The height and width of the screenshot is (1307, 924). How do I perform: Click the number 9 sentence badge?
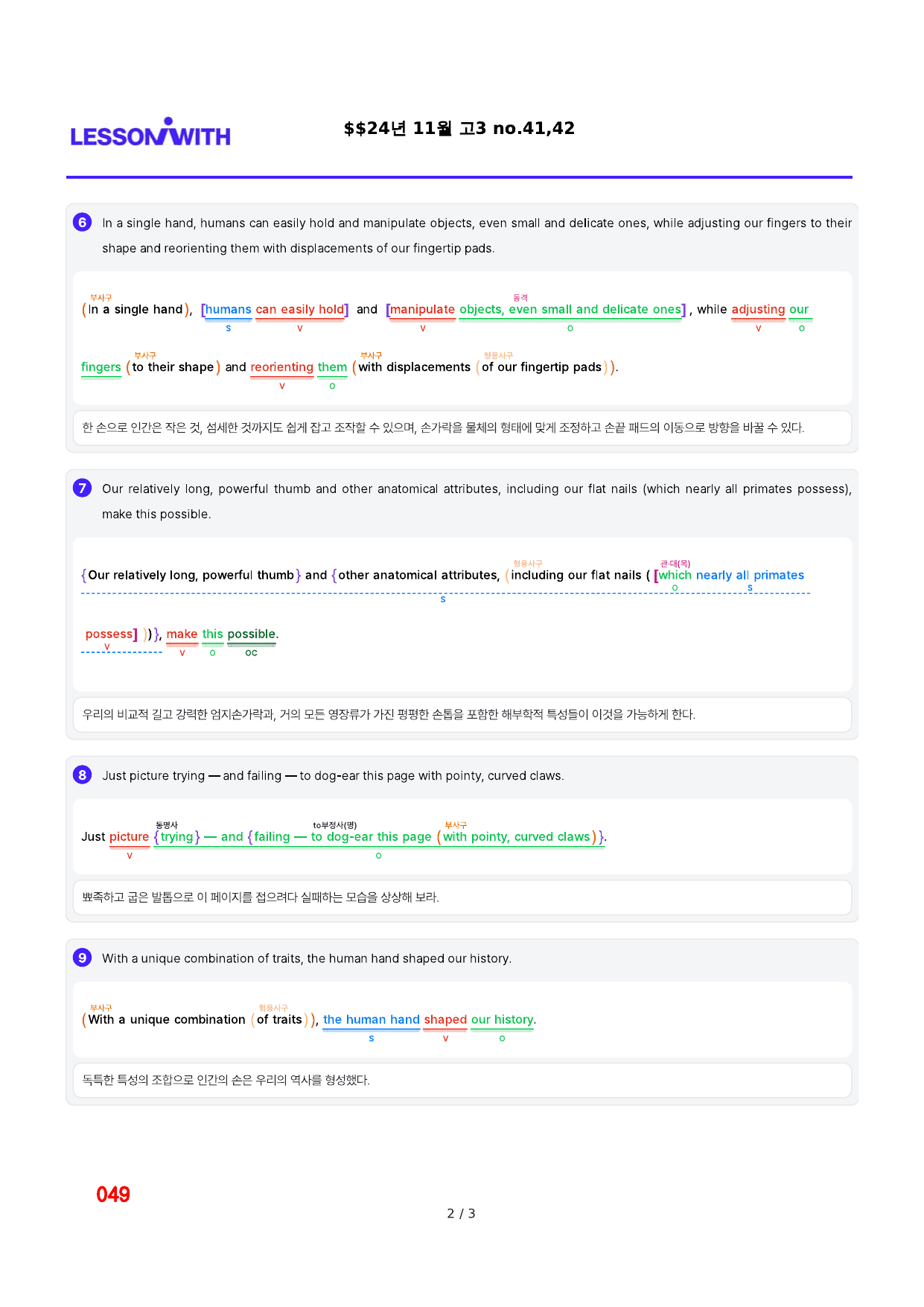(83, 958)
